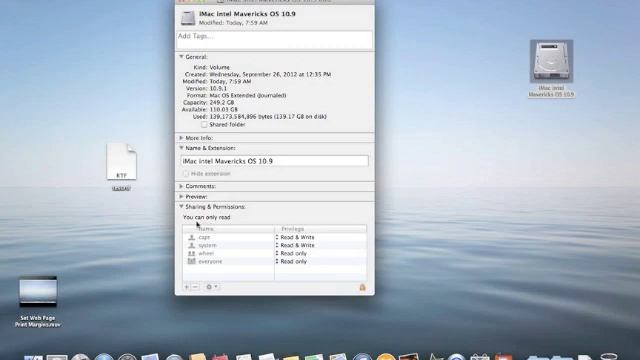Image resolution: width=640 pixels, height=360 pixels.
Task: Click the Name column header
Action: (229, 229)
